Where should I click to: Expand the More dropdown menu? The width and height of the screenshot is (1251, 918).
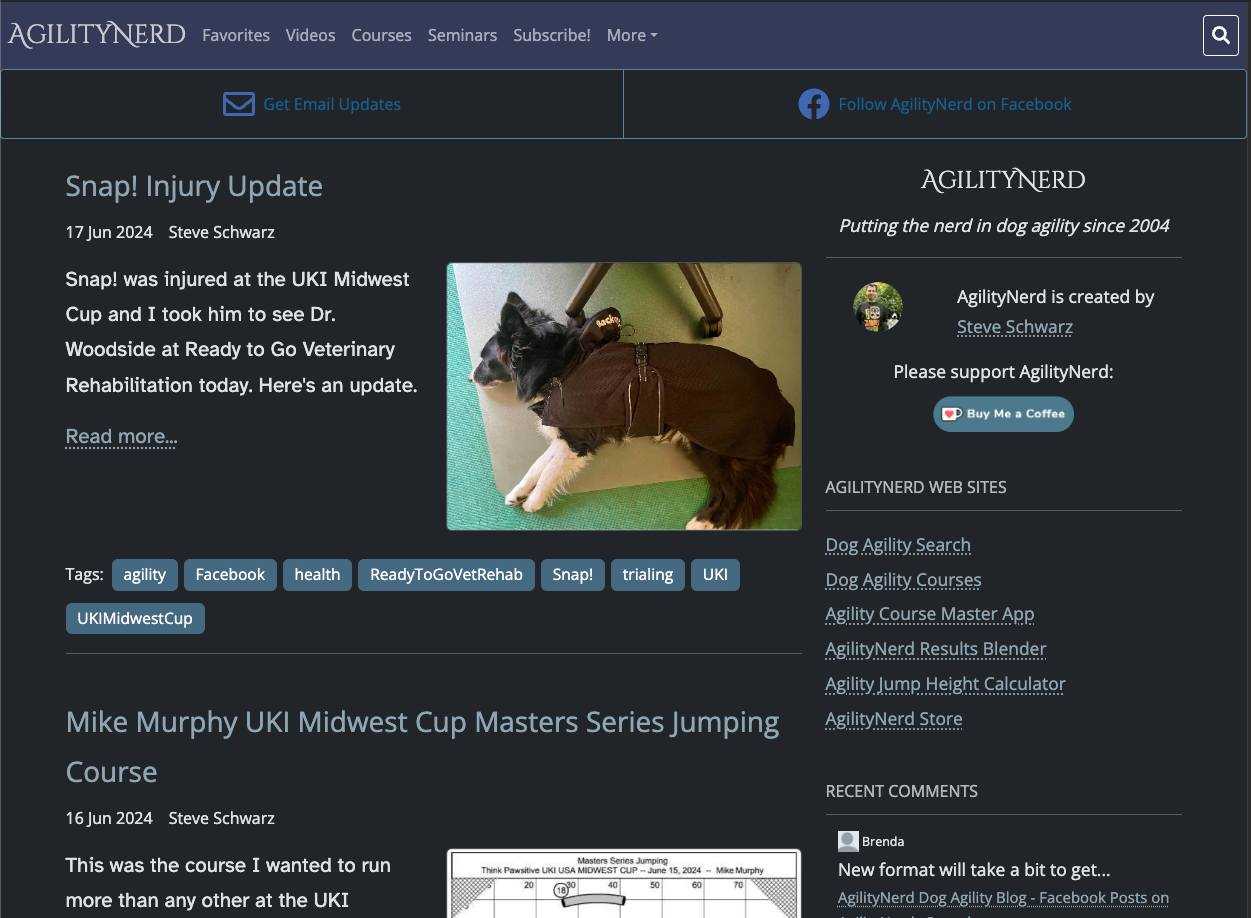631,35
